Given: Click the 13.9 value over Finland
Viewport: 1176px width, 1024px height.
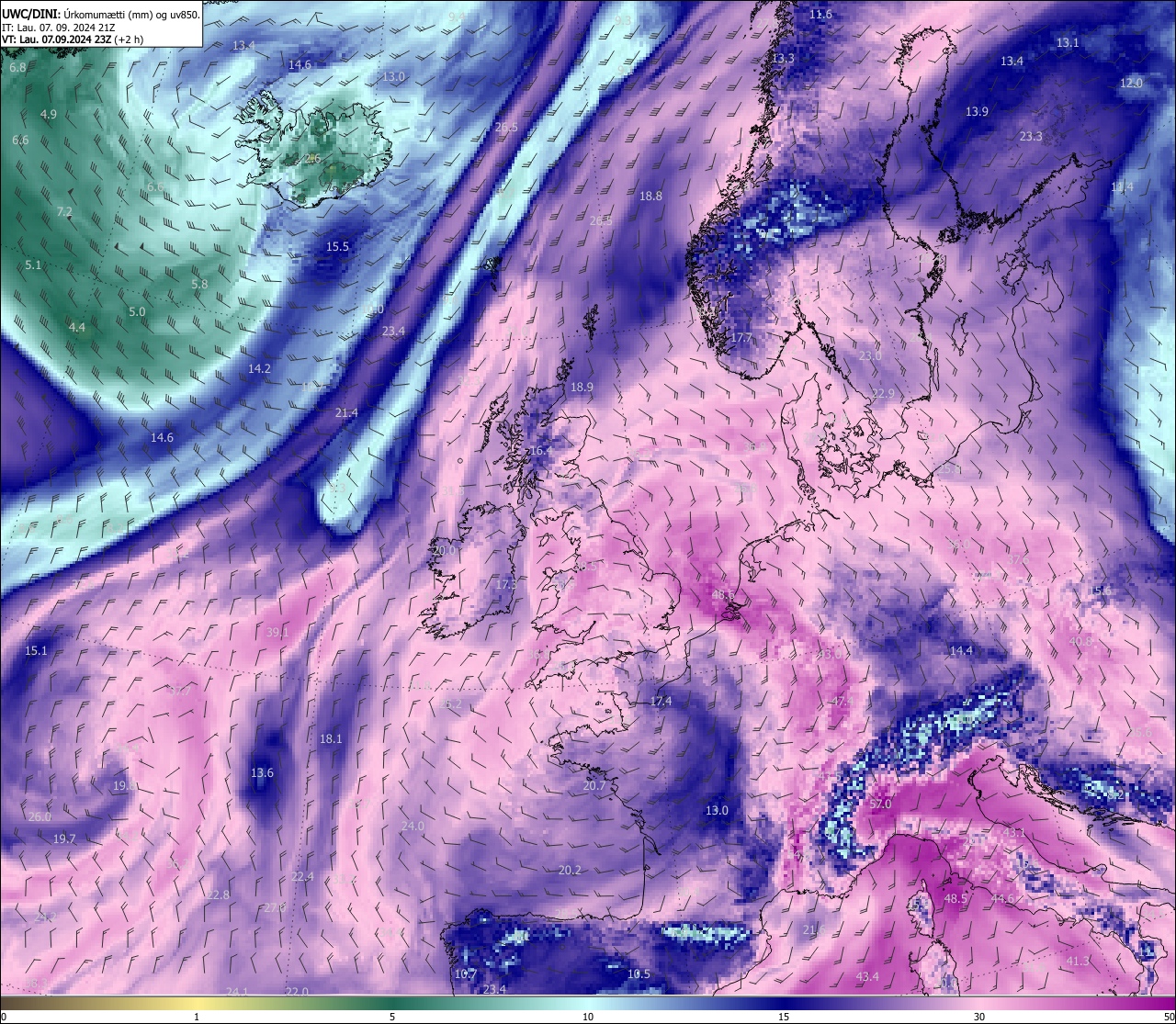Looking at the screenshot, I should point(977,111).
